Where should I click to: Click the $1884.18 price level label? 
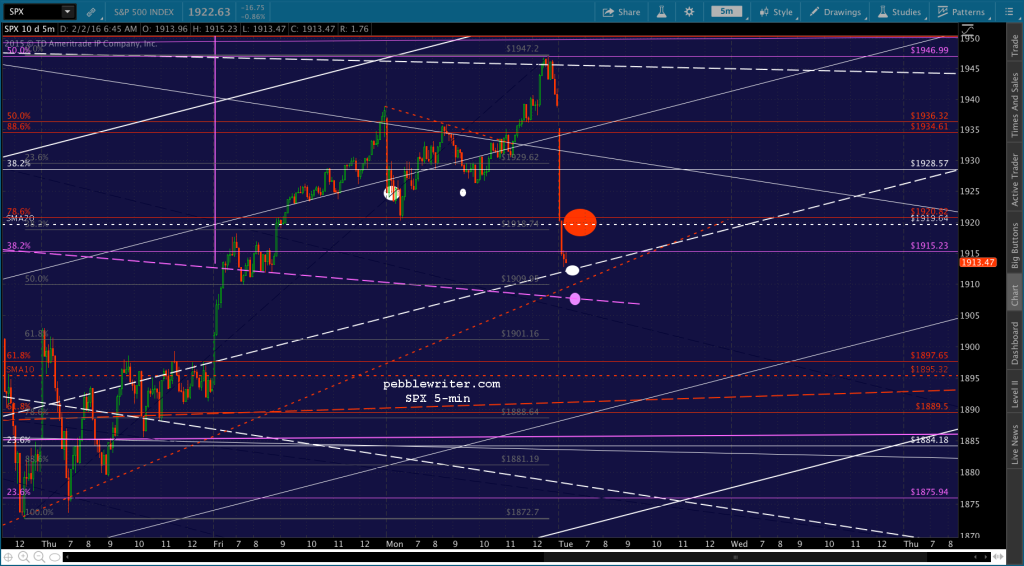[x=929, y=440]
